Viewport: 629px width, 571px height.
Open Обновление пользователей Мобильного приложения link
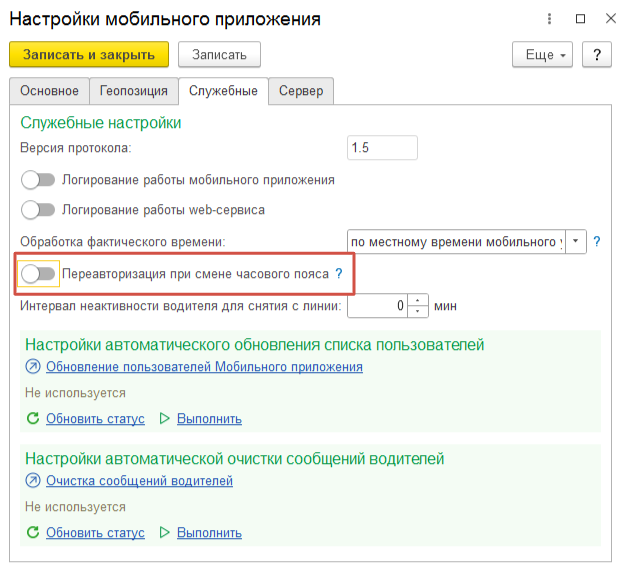[204, 367]
